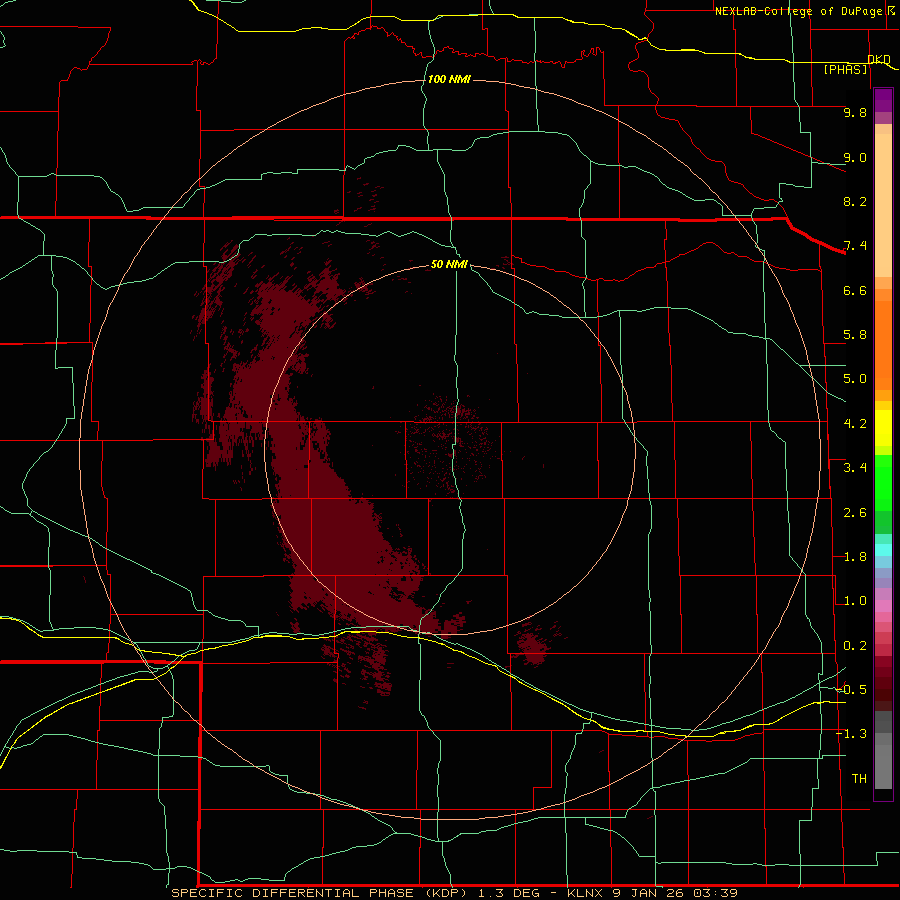Click the 1.0 scale value
The width and height of the screenshot is (900, 900).
[x=855, y=601]
